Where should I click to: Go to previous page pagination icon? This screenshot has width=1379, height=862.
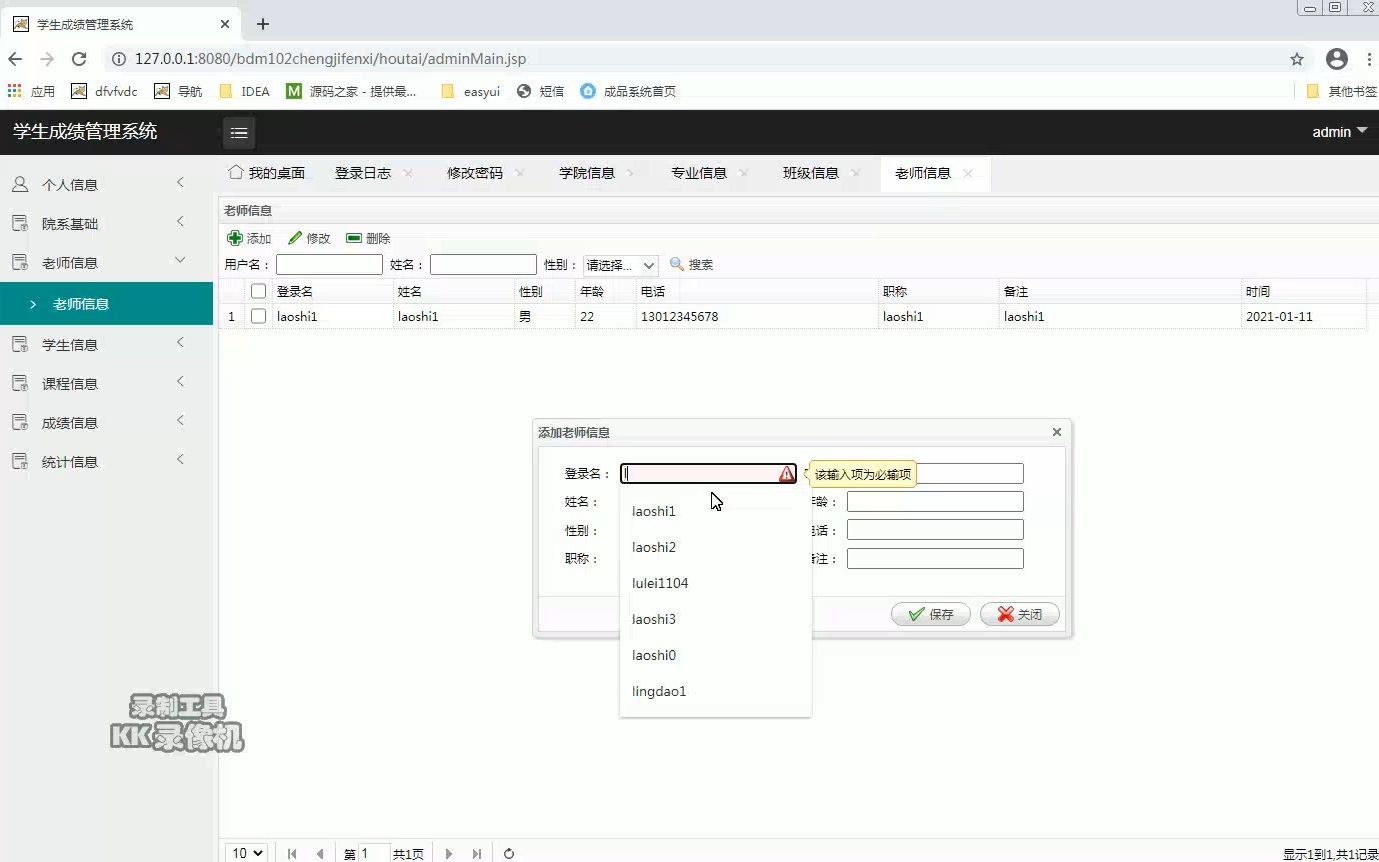point(320,854)
